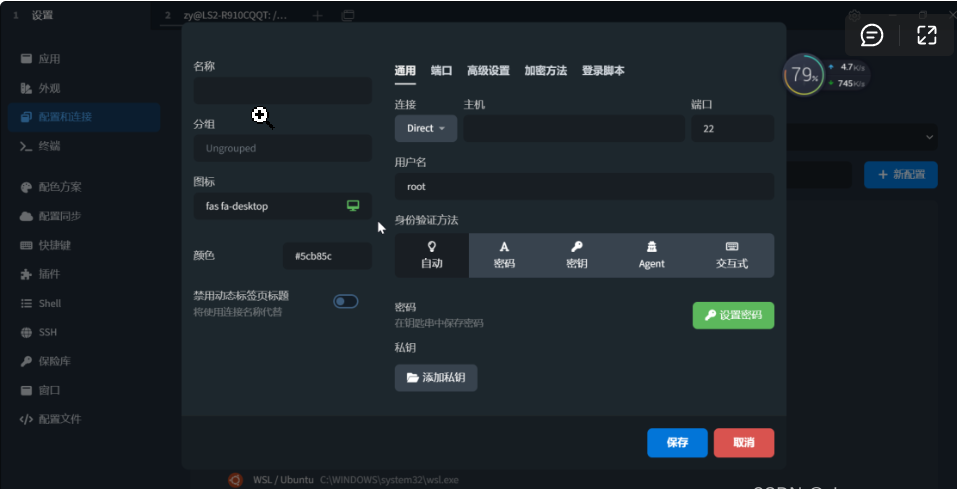
Task: Click the 设置密码 button
Action: 734,316
